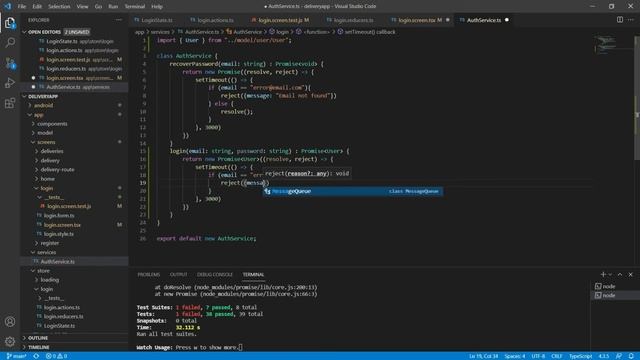Open Extensions view icon
This screenshot has height=360, width=640.
[x=10, y=103]
